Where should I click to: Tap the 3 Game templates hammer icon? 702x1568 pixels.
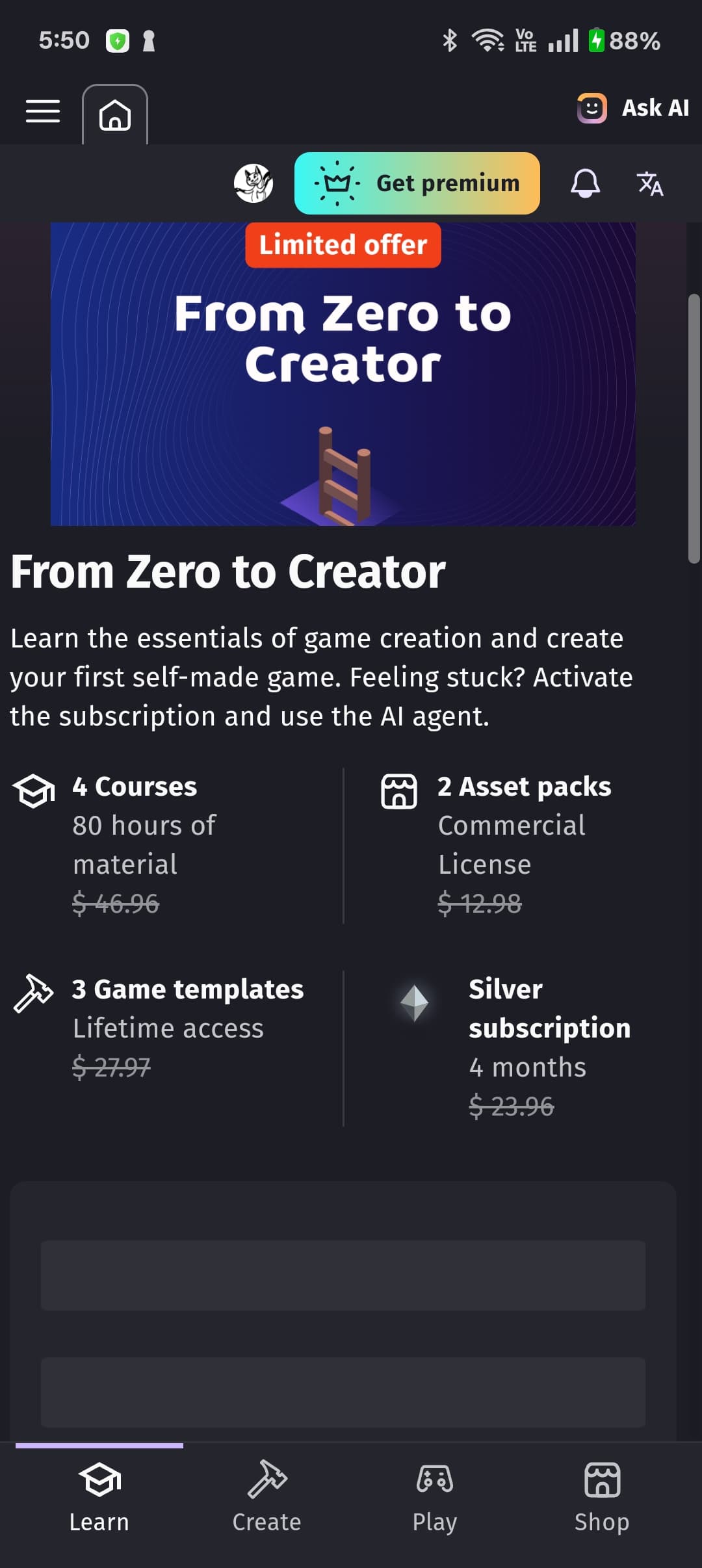click(x=32, y=993)
